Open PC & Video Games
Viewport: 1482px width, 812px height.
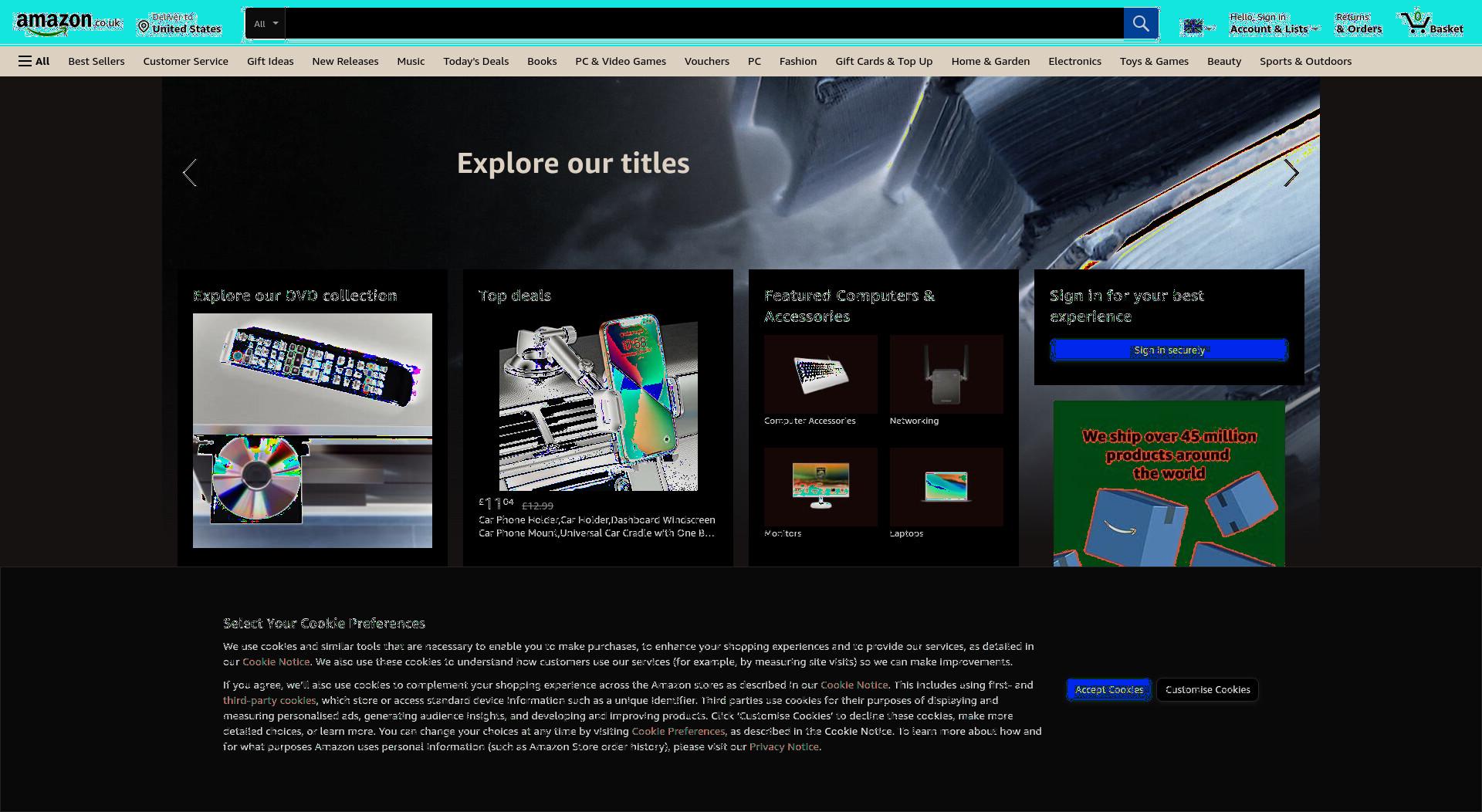coord(621,61)
